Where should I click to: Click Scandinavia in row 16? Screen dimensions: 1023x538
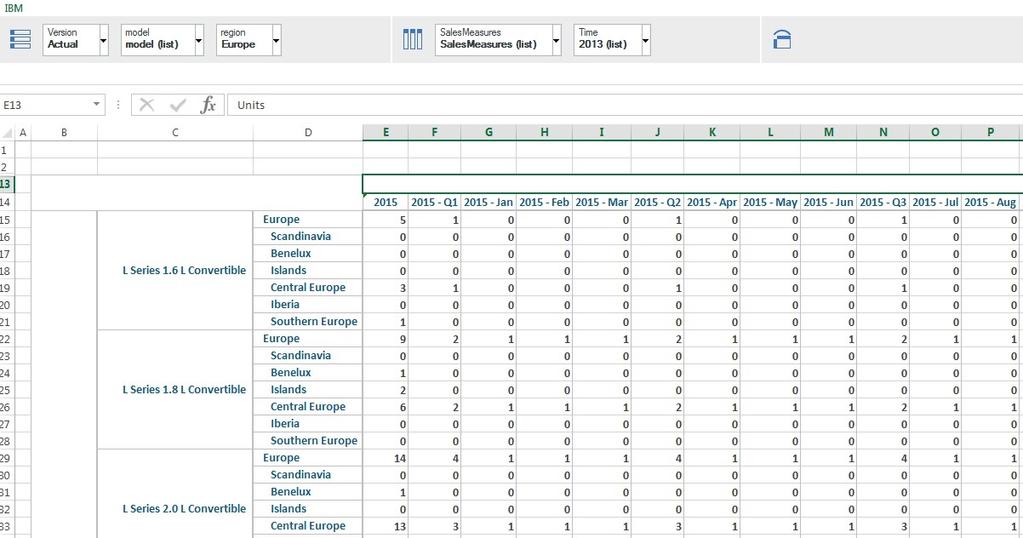[301, 237]
